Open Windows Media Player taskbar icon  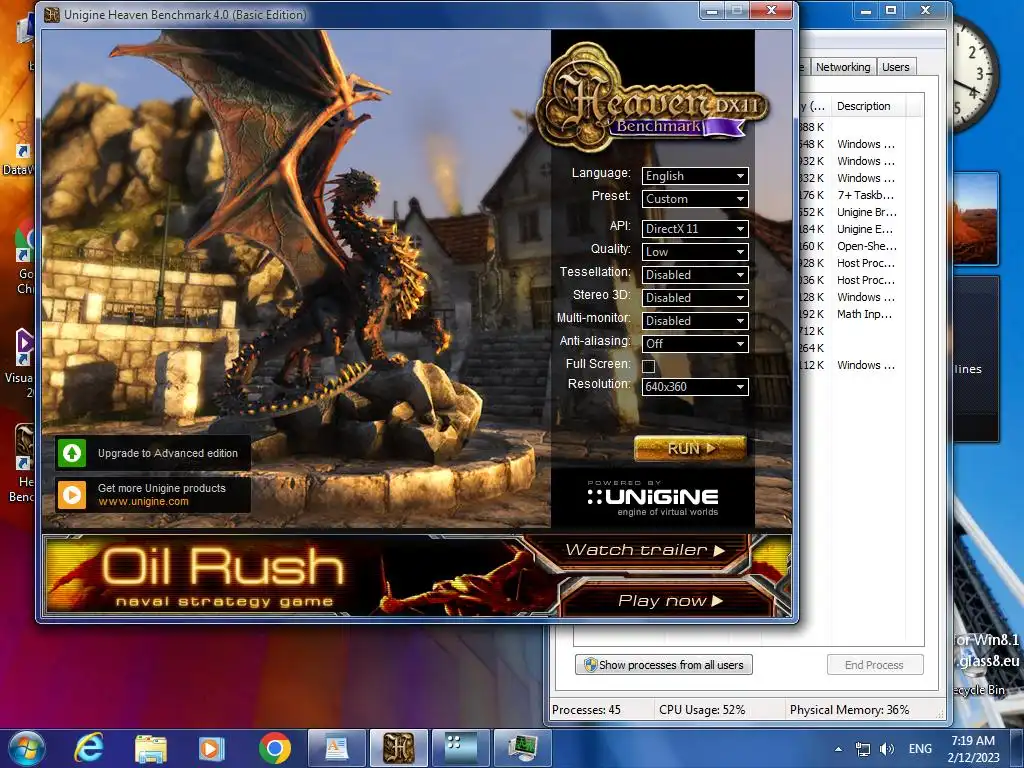[212, 748]
